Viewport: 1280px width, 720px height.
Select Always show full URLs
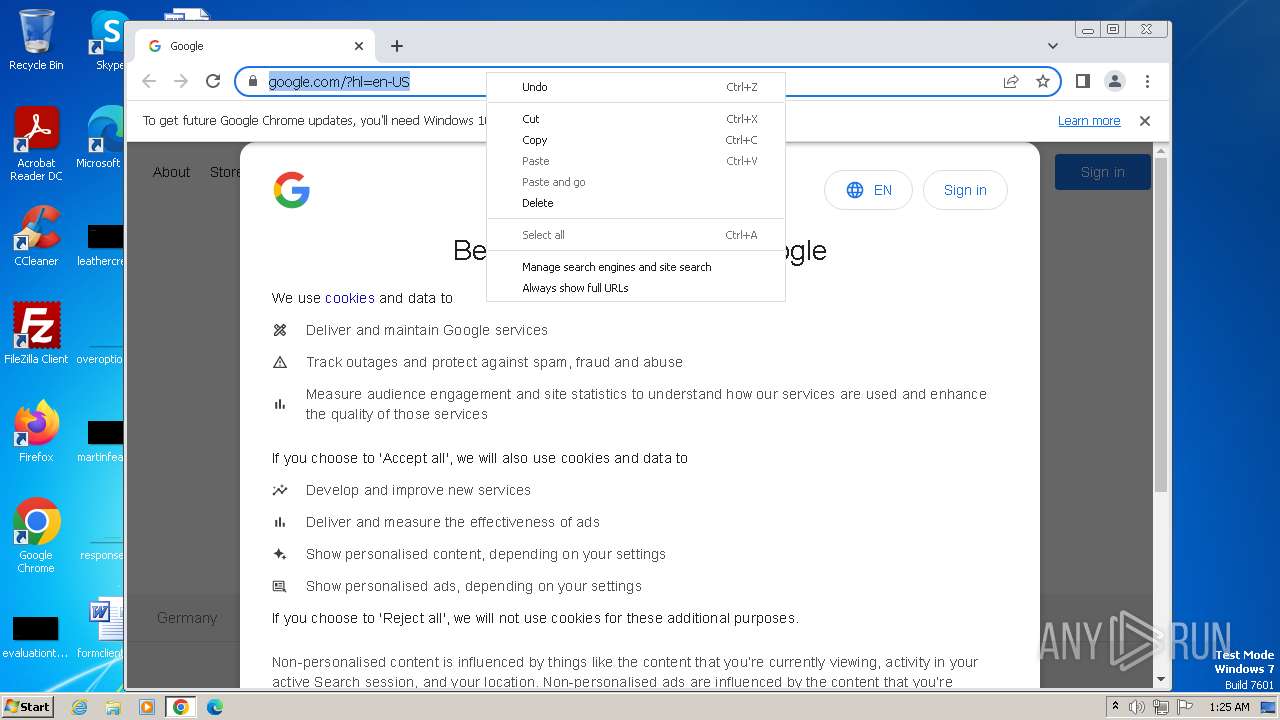coord(636,288)
